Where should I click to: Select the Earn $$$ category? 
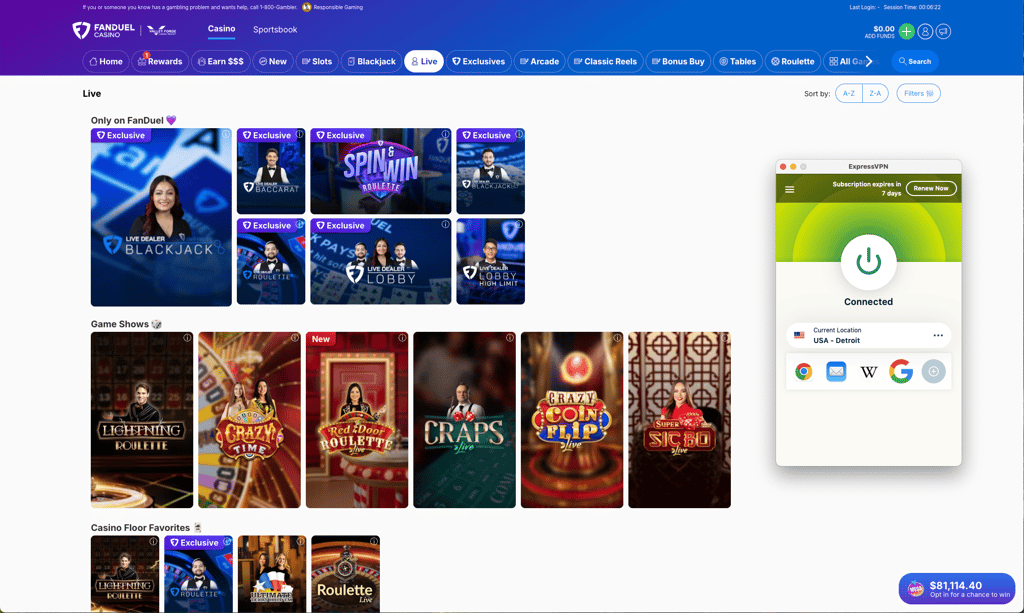click(221, 61)
